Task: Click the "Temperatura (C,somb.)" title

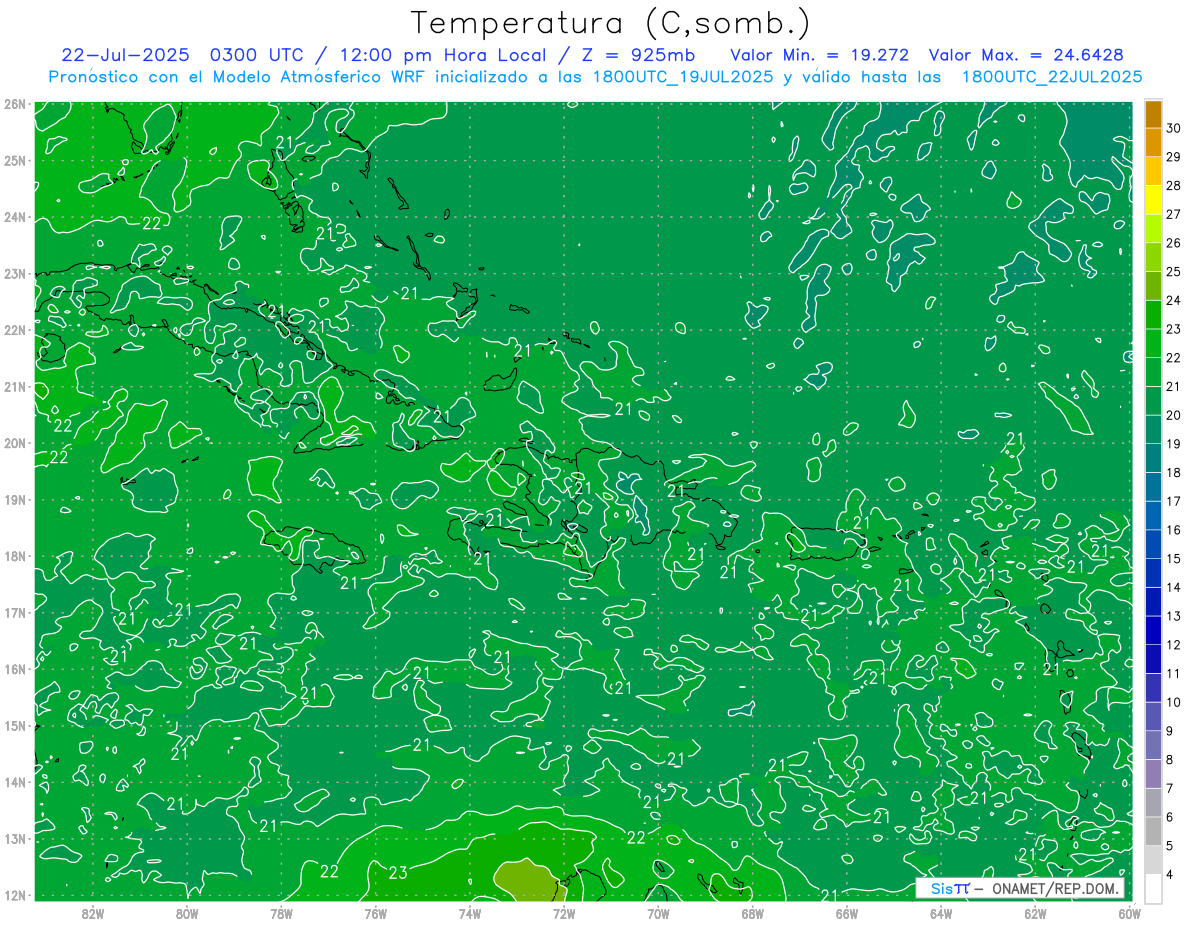Action: coord(611,22)
